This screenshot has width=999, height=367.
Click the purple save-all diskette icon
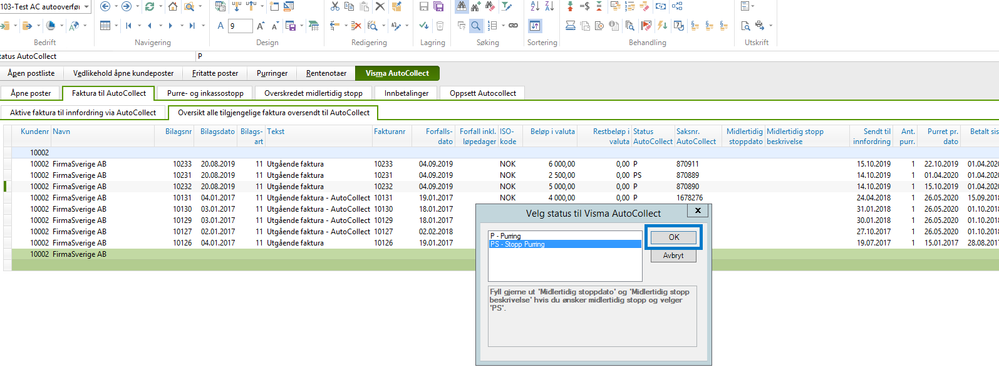coord(438,6)
